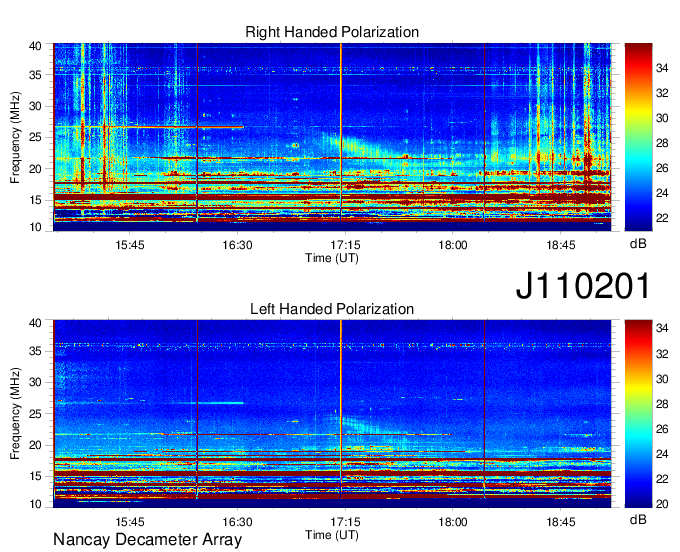Click 22 dB tick on Right Handed color bar

coord(662,218)
